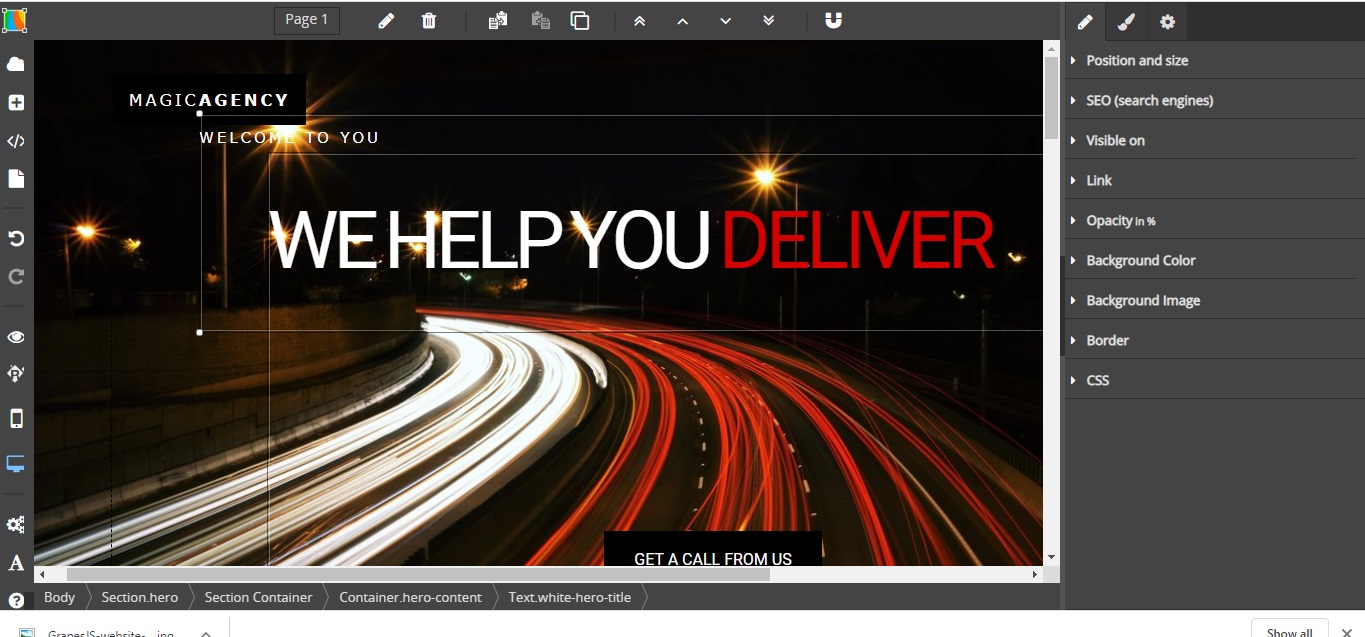Redo the last action
Viewport: 1365px width, 637px height.
(x=16, y=277)
